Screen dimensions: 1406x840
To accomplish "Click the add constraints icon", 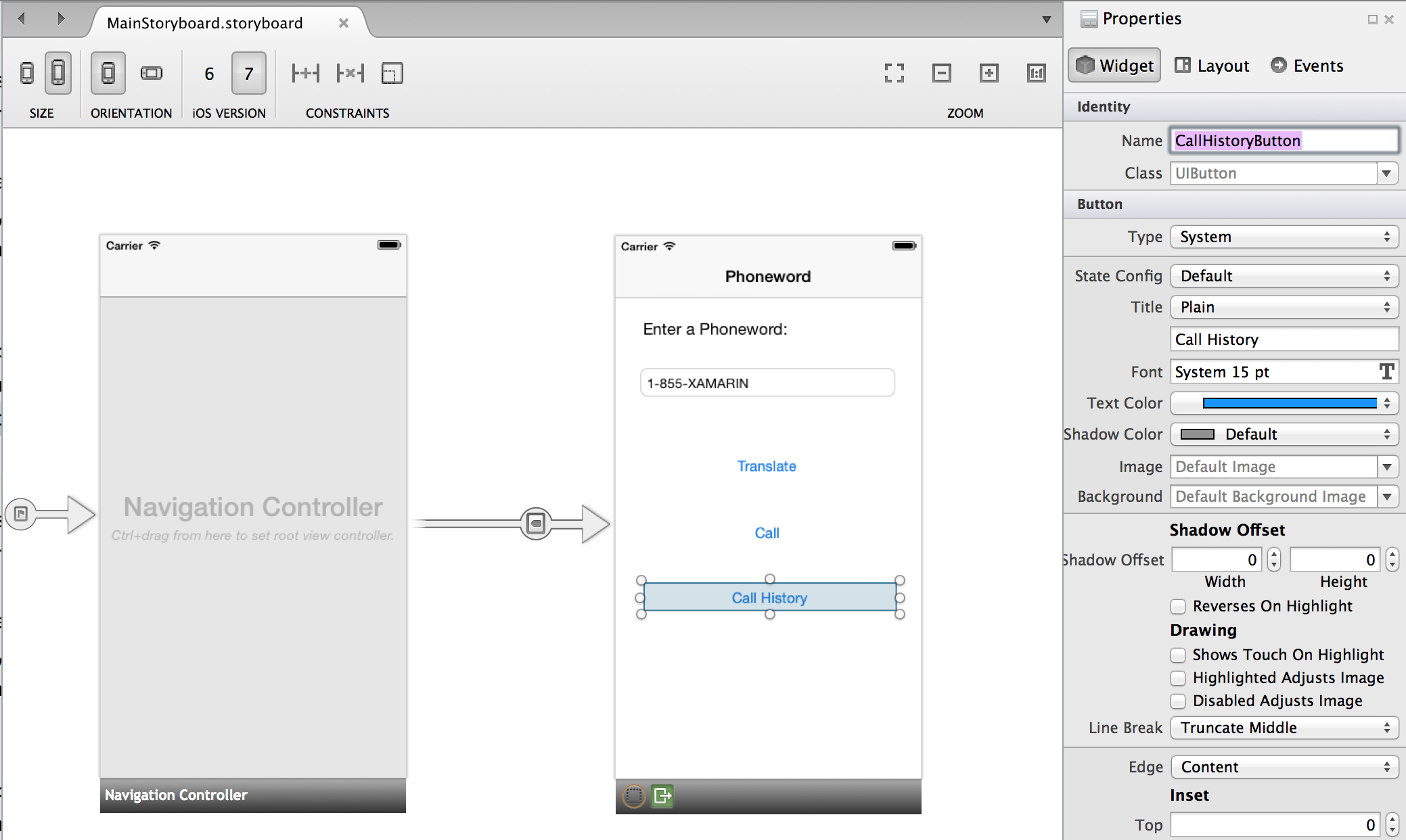I will pyautogui.click(x=305, y=73).
